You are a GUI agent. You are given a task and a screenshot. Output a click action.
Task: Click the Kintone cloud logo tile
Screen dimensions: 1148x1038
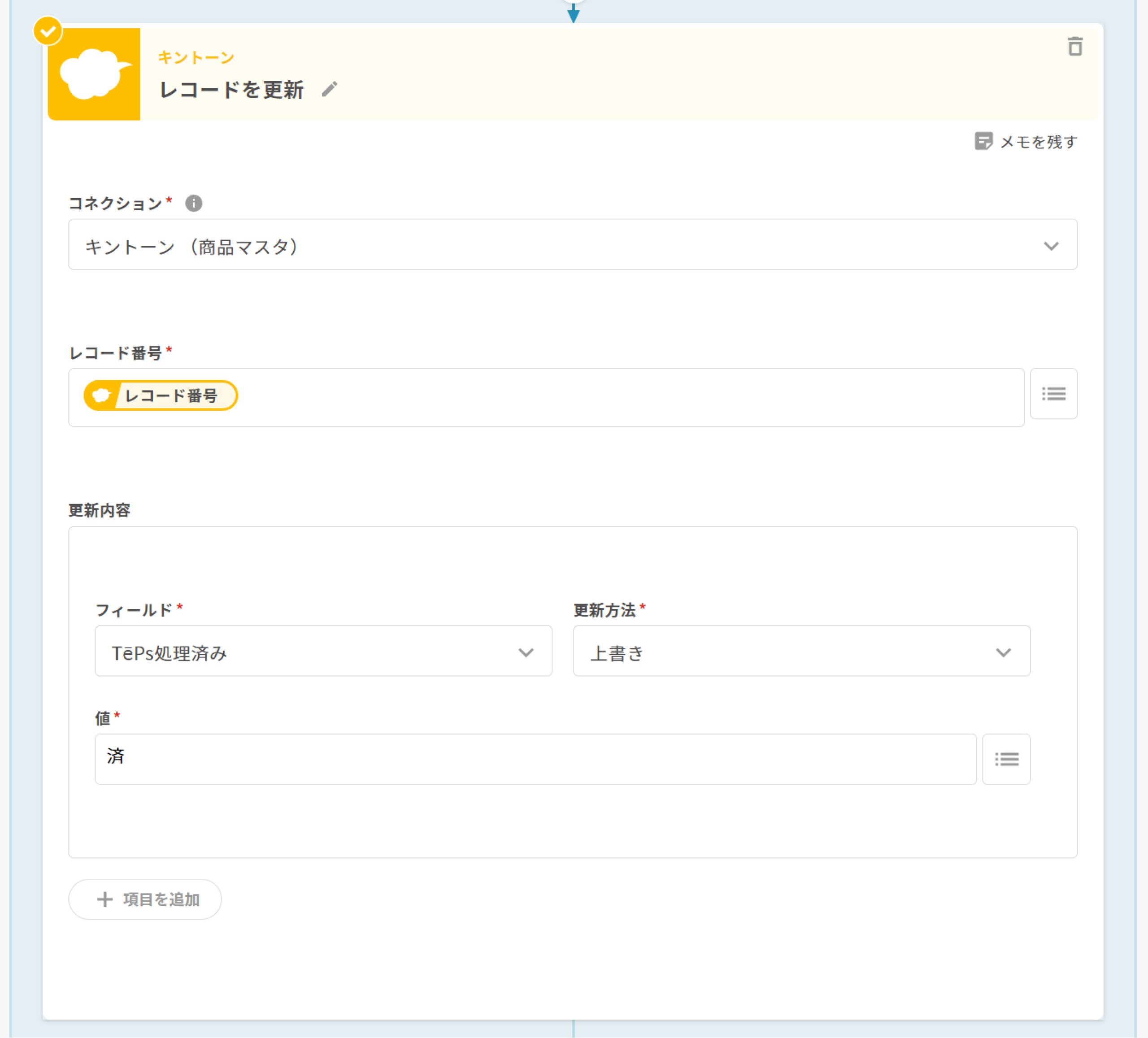[94, 74]
